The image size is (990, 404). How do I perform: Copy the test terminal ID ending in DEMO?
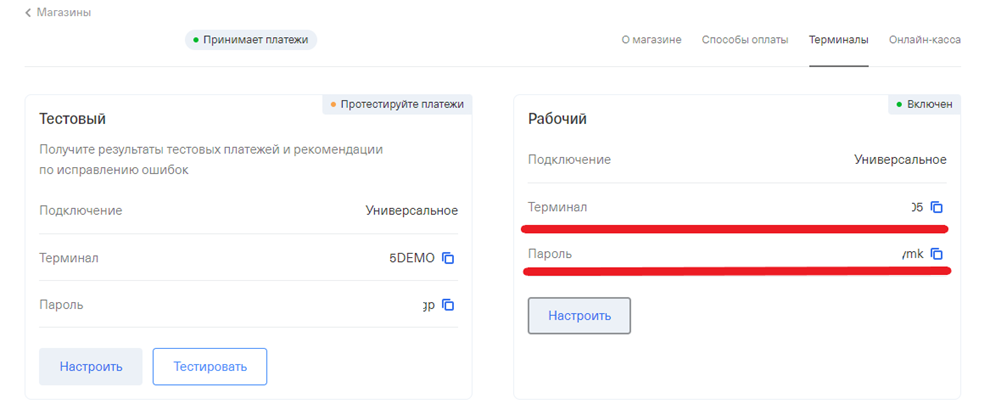pos(448,258)
